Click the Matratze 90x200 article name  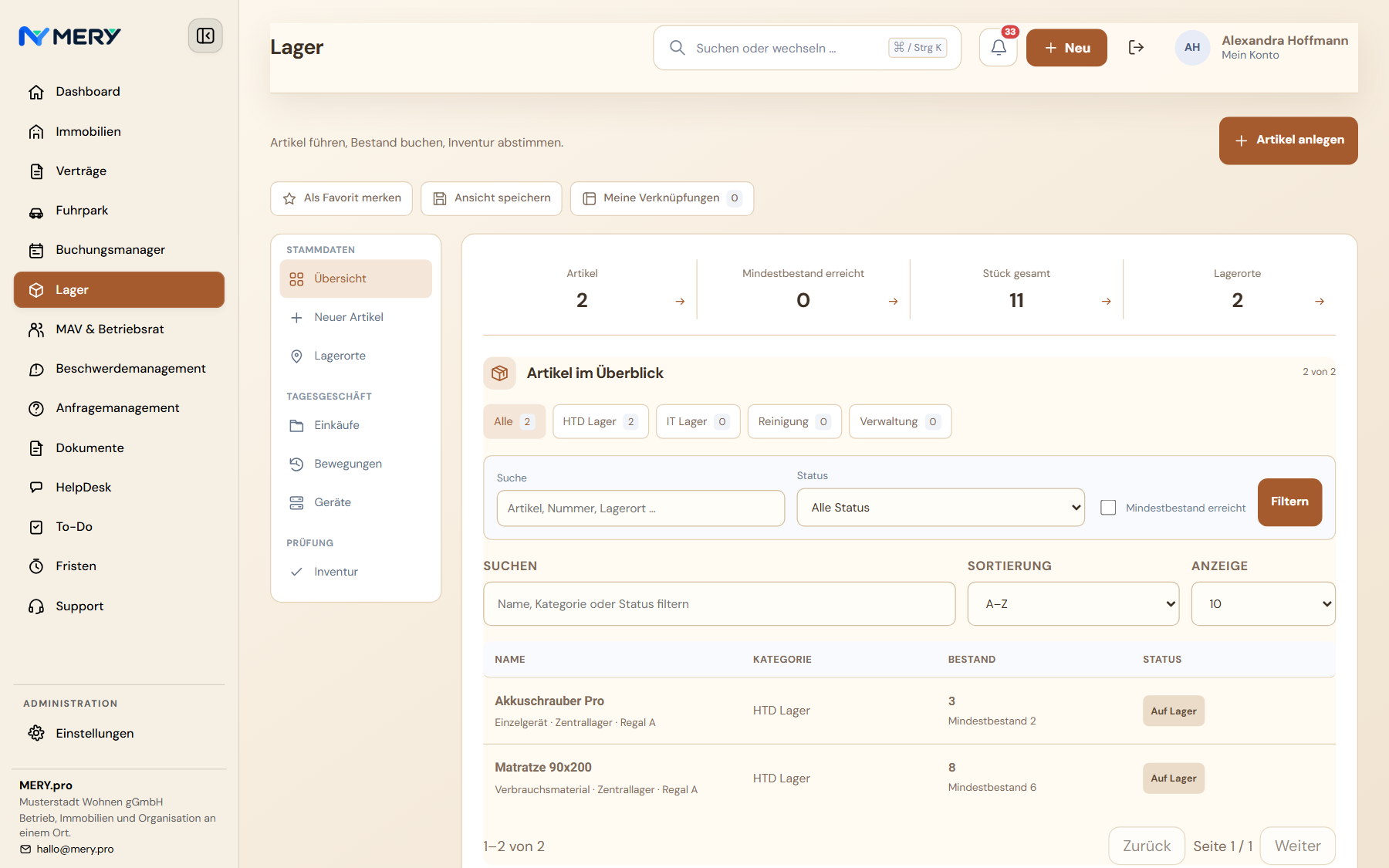coord(543,768)
